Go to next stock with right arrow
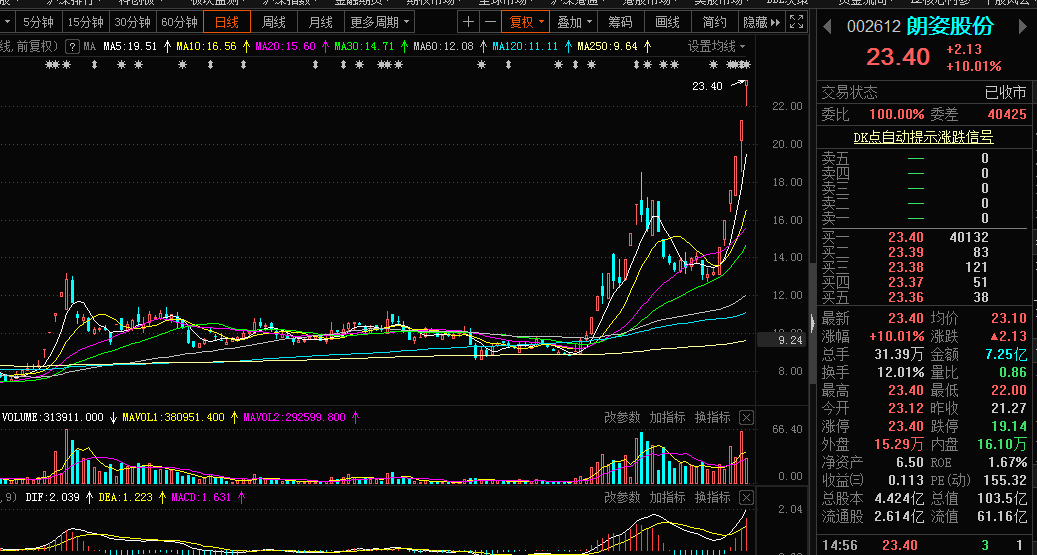Image resolution: width=1037 pixels, height=555 pixels. coord(1023,26)
